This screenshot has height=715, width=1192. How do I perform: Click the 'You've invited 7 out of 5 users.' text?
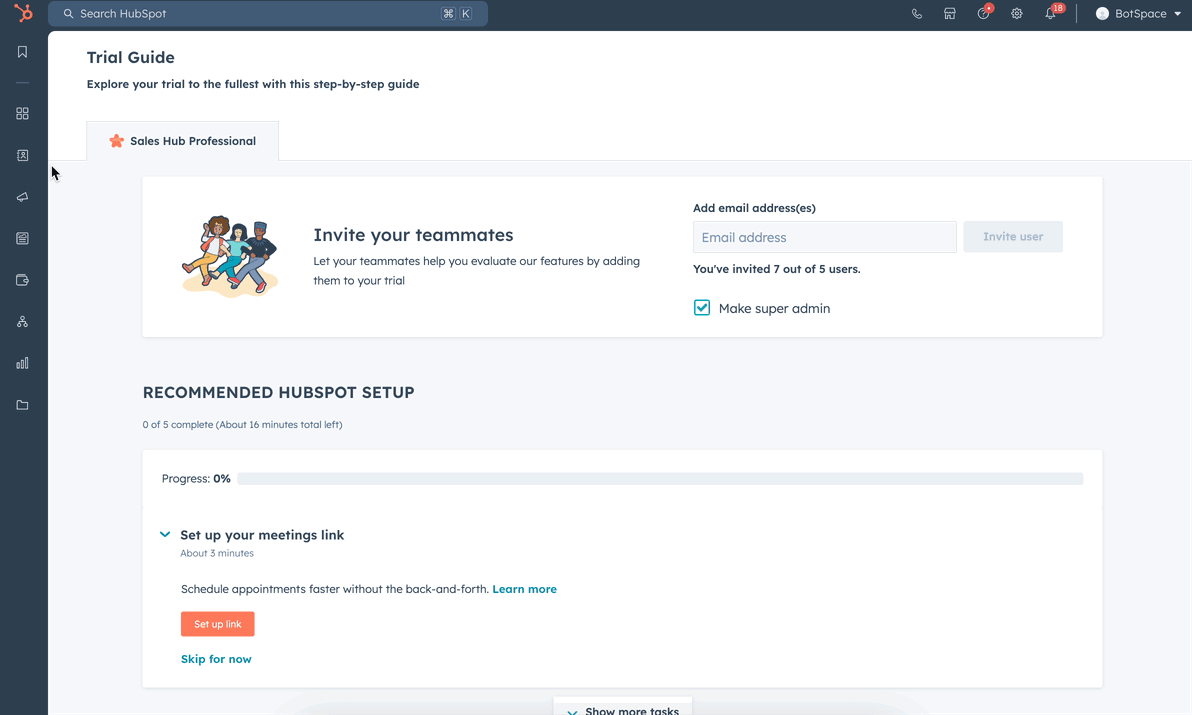click(777, 269)
